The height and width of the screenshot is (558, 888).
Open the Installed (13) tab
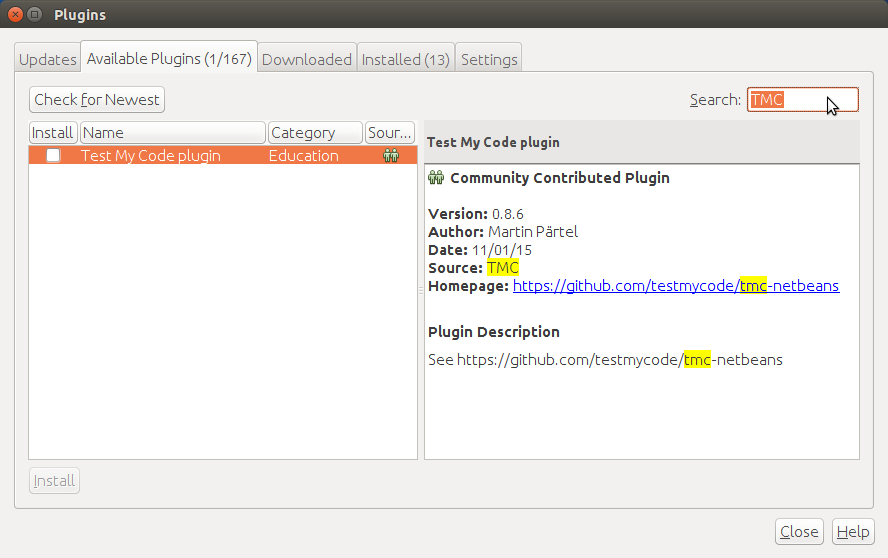tap(405, 59)
